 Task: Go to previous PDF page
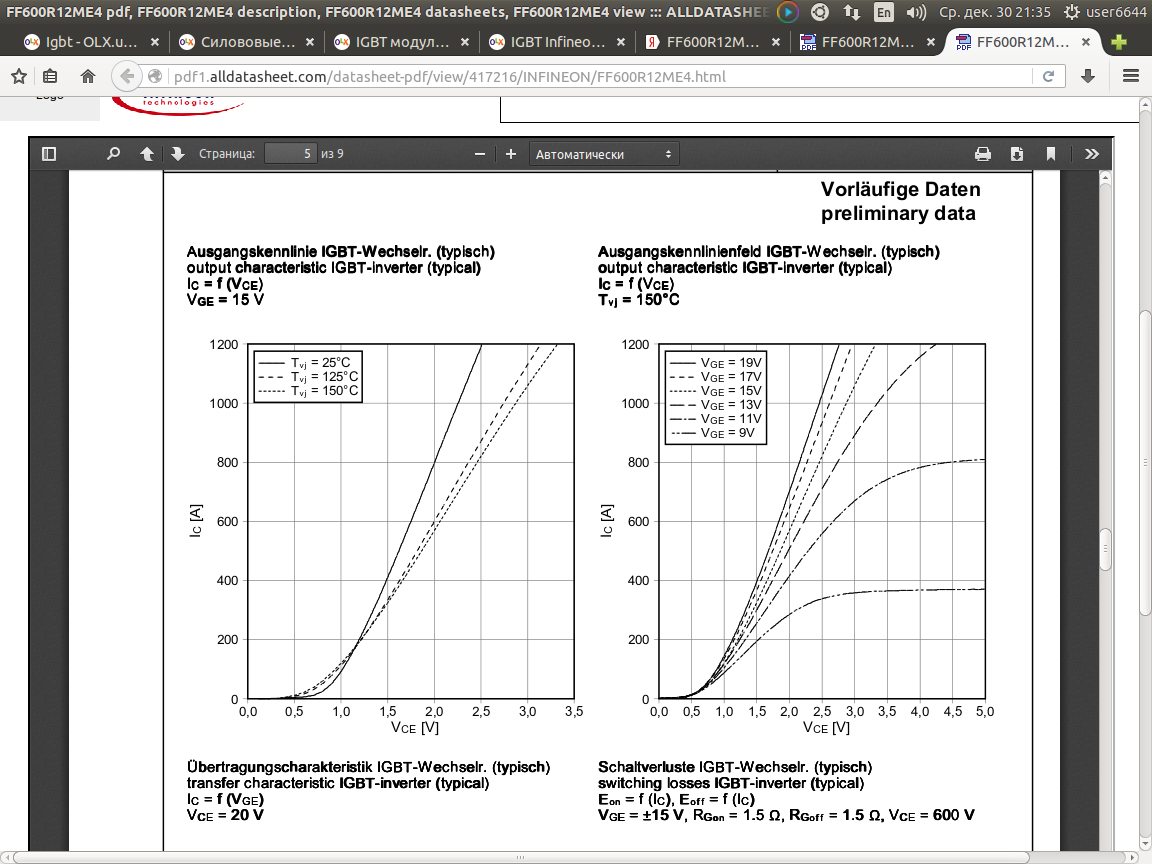coord(147,154)
